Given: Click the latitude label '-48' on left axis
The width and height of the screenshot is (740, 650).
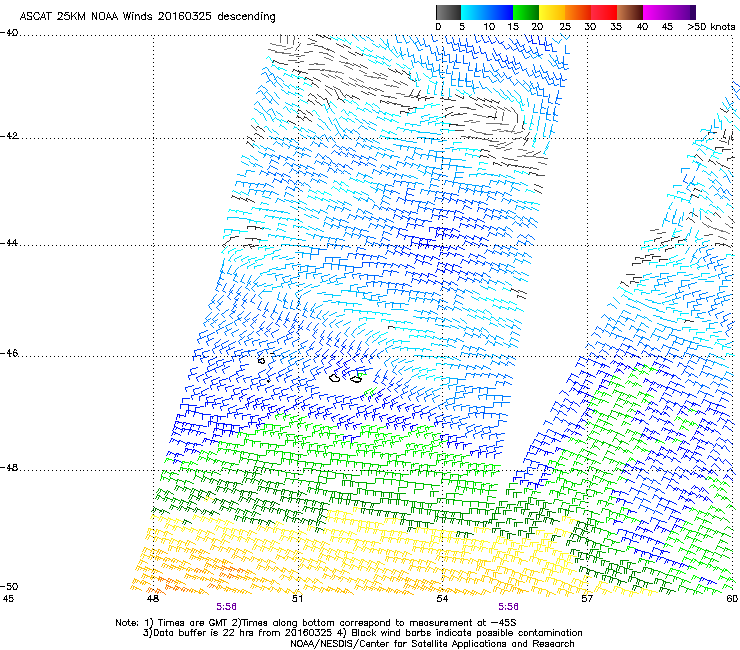Looking at the screenshot, I should tap(9, 467).
